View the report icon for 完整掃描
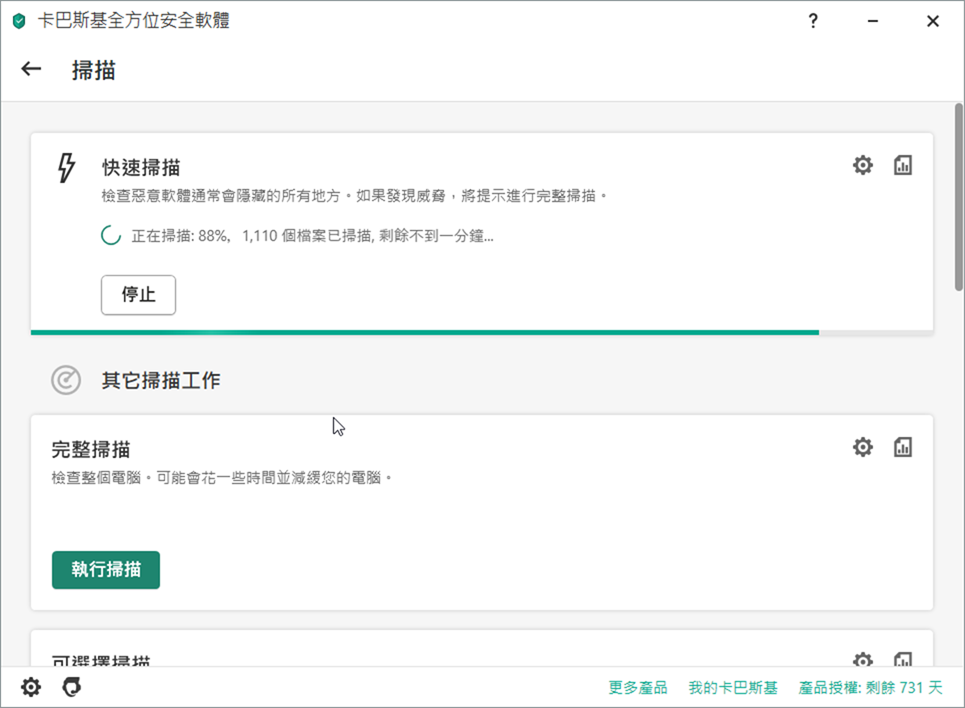The width and height of the screenshot is (965, 708). point(903,447)
